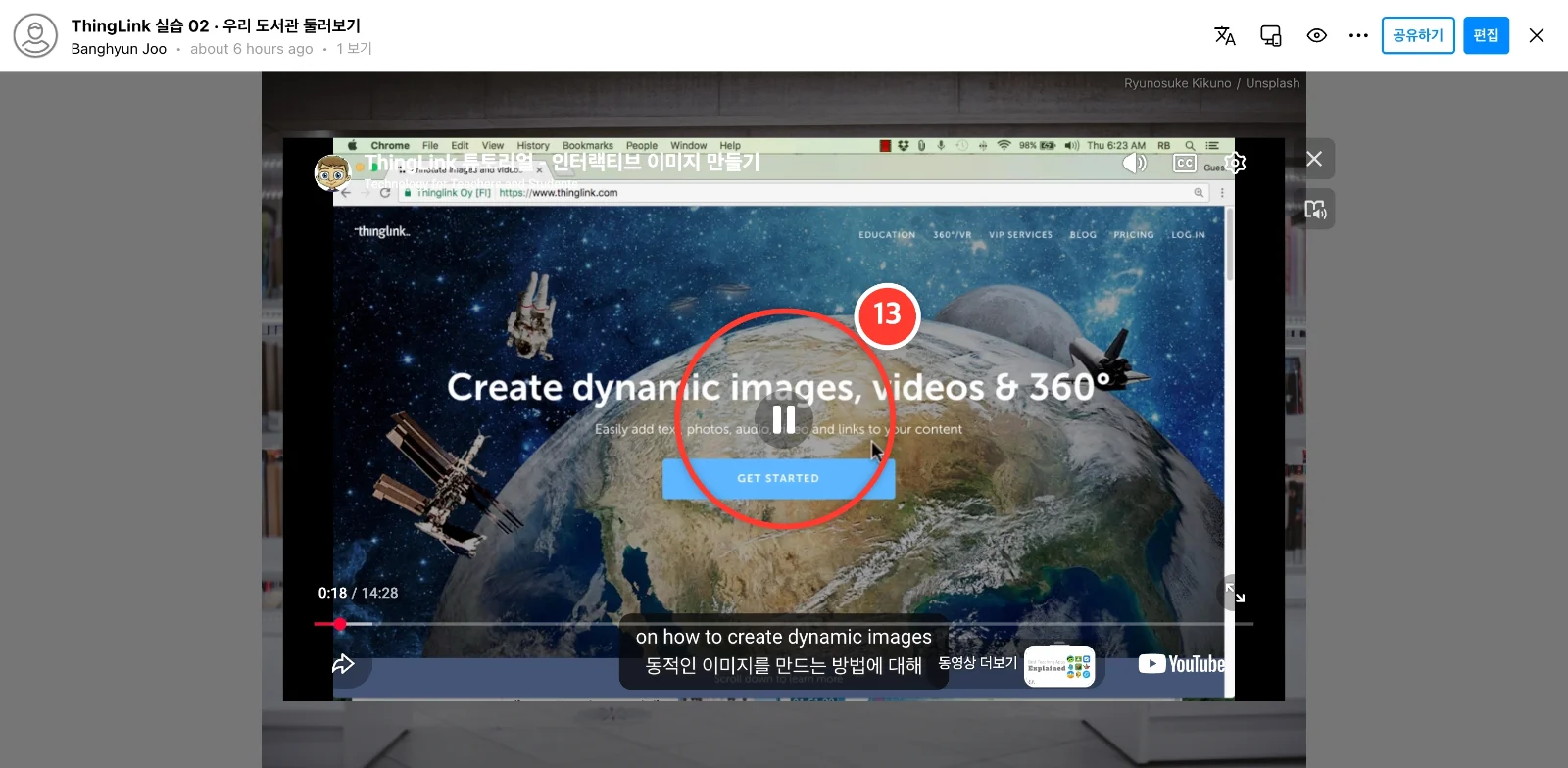Toggle the eye visibility icon in header
This screenshot has height=768, width=1568.
tap(1317, 35)
